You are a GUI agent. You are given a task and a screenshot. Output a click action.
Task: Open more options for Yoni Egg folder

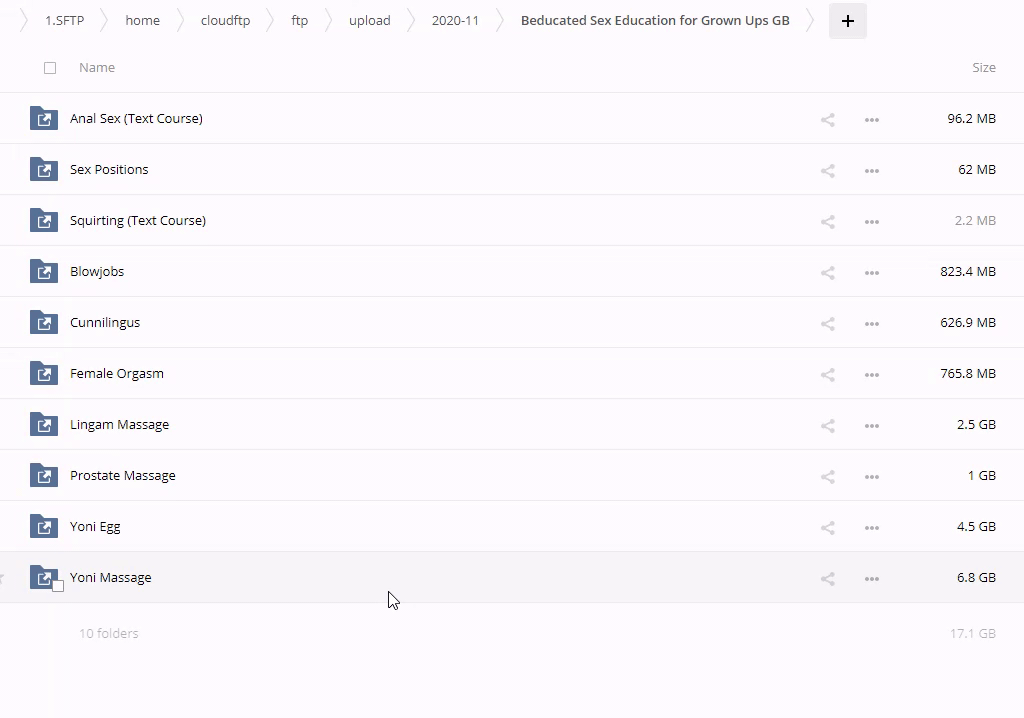[871, 527]
